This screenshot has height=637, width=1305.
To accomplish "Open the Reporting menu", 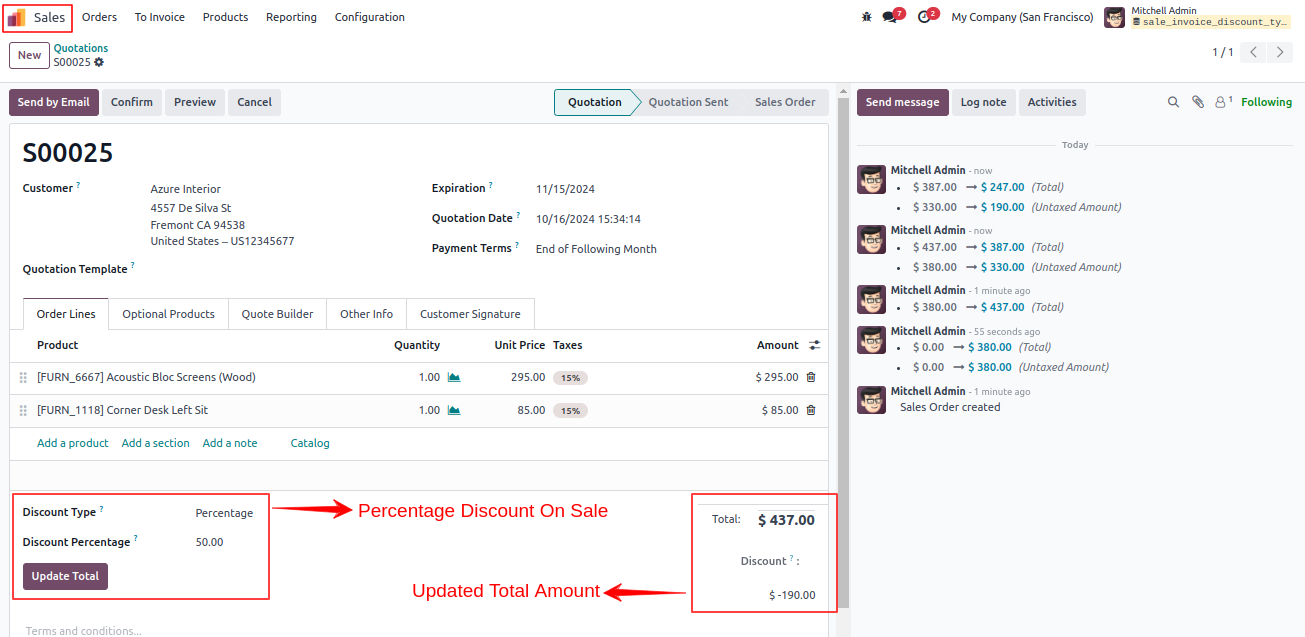I will coord(291,17).
